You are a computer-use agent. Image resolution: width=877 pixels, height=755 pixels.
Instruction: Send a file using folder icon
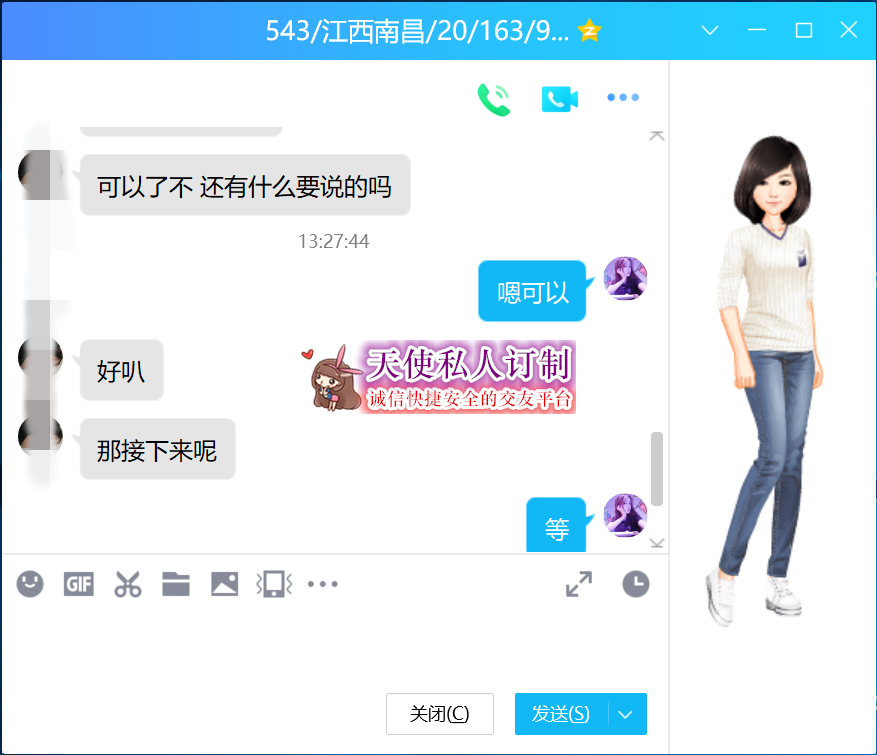pos(176,584)
